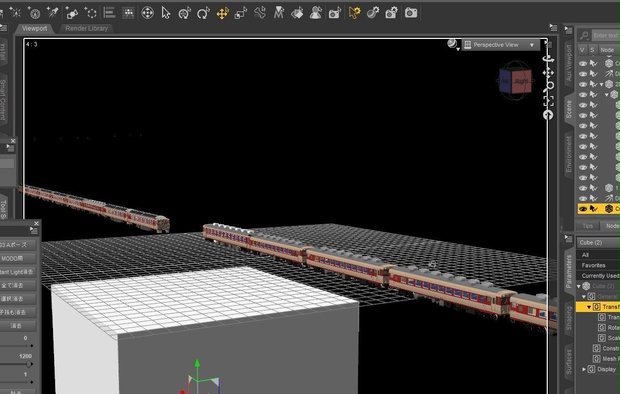This screenshot has width=620, height=394.
Task: Click the 全て消去 button
Action: [19, 285]
